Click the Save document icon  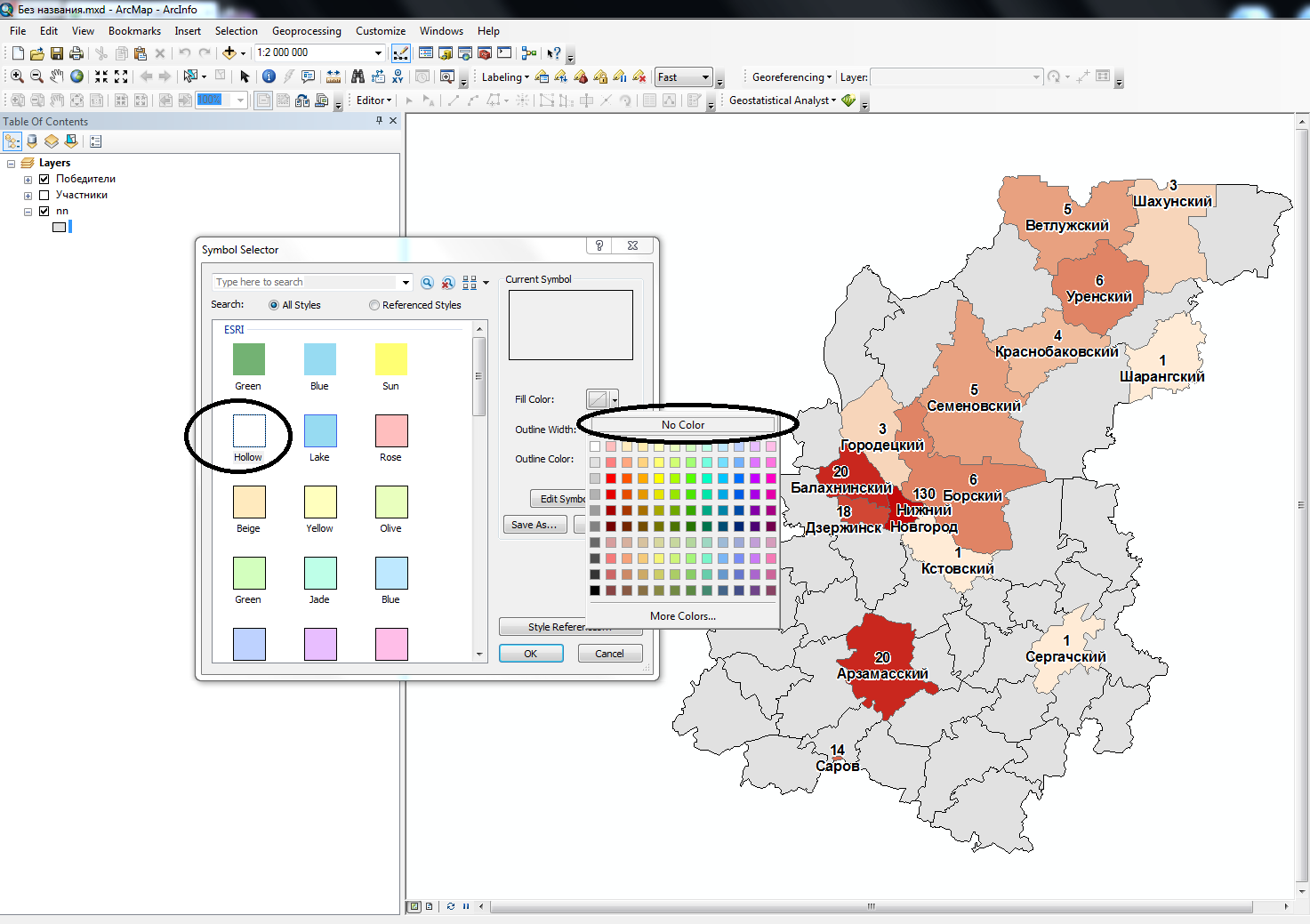point(57,53)
